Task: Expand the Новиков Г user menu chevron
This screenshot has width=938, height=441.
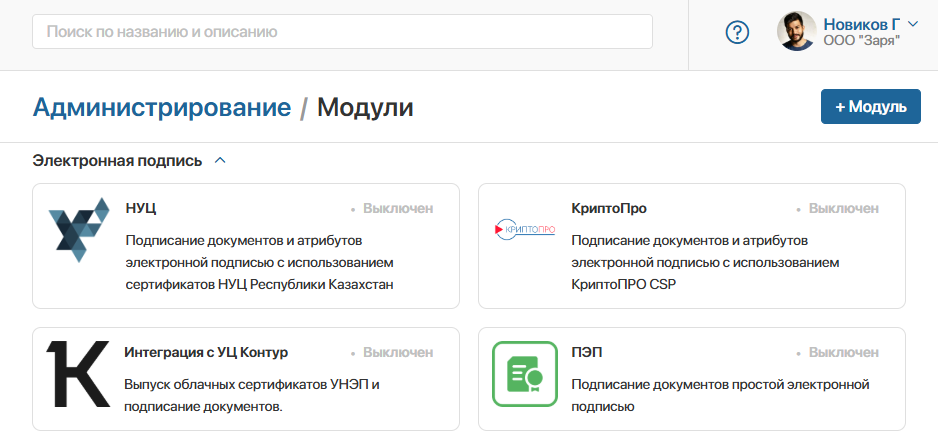Action: click(x=912, y=24)
